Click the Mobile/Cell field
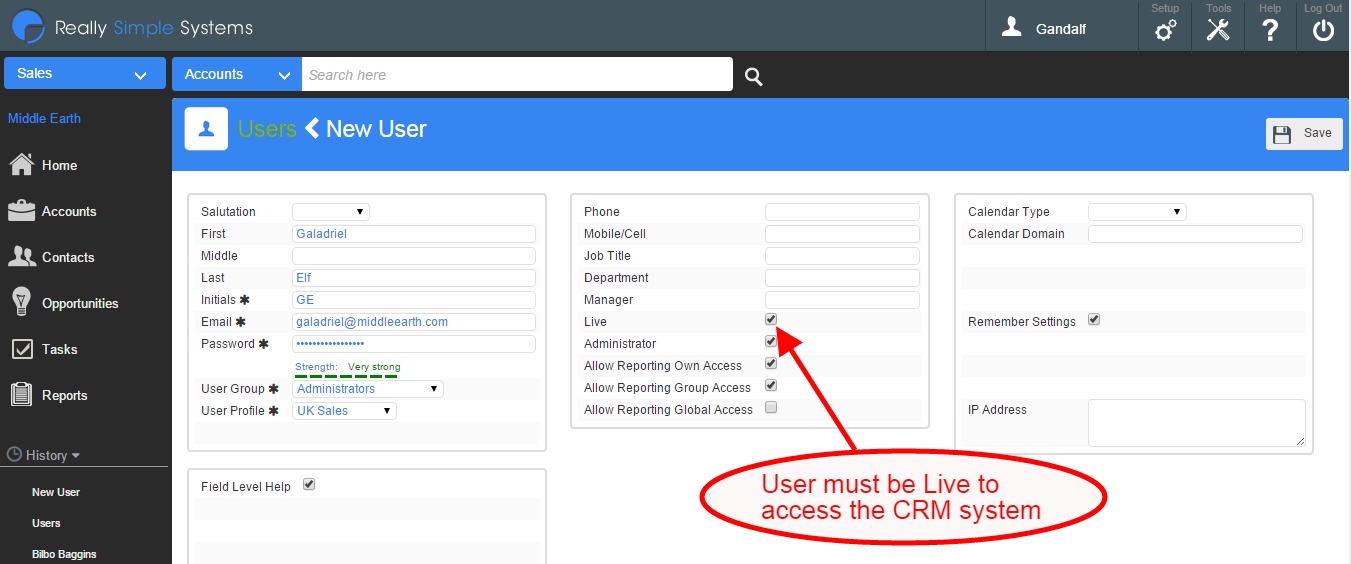Screen dimensions: 1351x564 [x=842, y=234]
